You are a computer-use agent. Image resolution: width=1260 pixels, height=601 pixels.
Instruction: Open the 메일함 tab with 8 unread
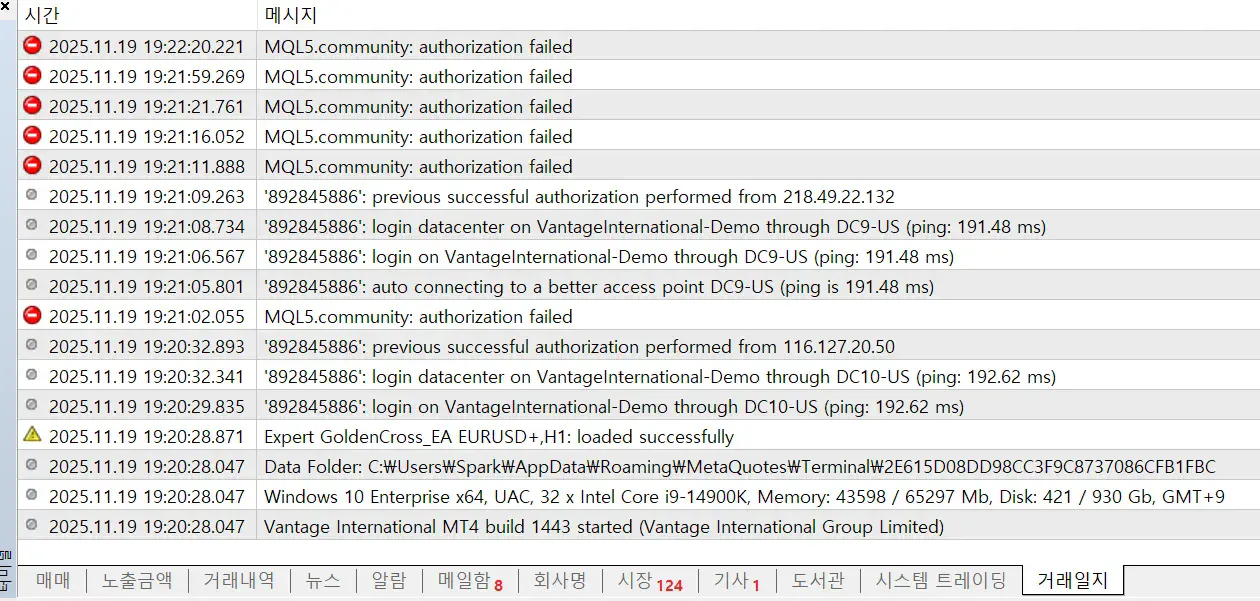pyautogui.click(x=470, y=580)
